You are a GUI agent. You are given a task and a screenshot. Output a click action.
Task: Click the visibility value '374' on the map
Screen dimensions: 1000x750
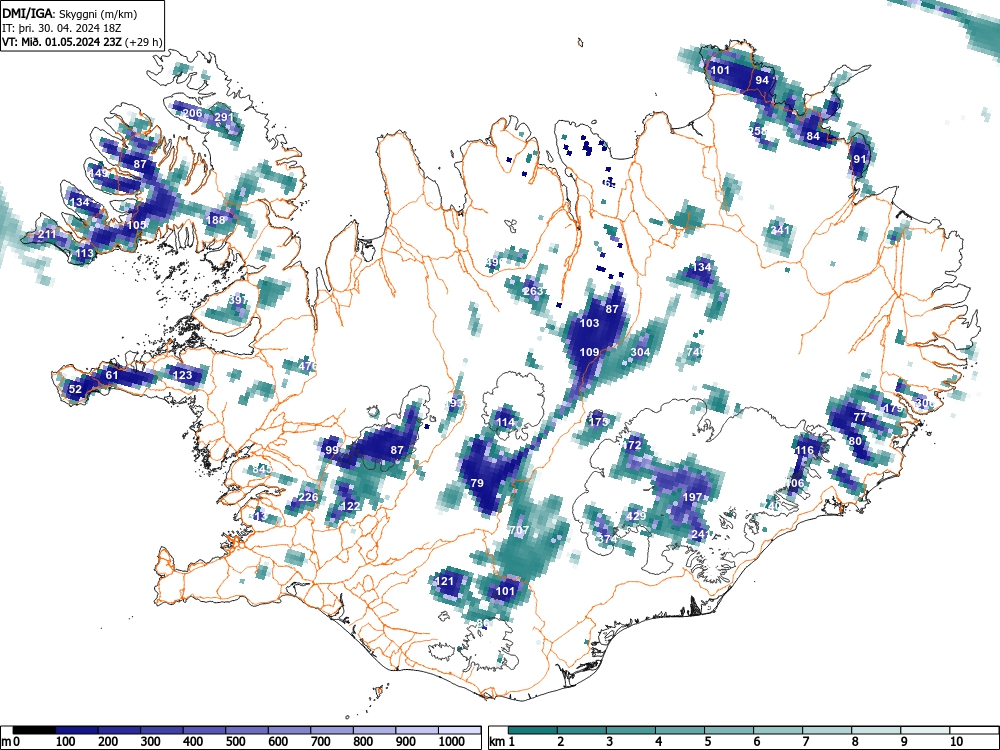point(607,540)
